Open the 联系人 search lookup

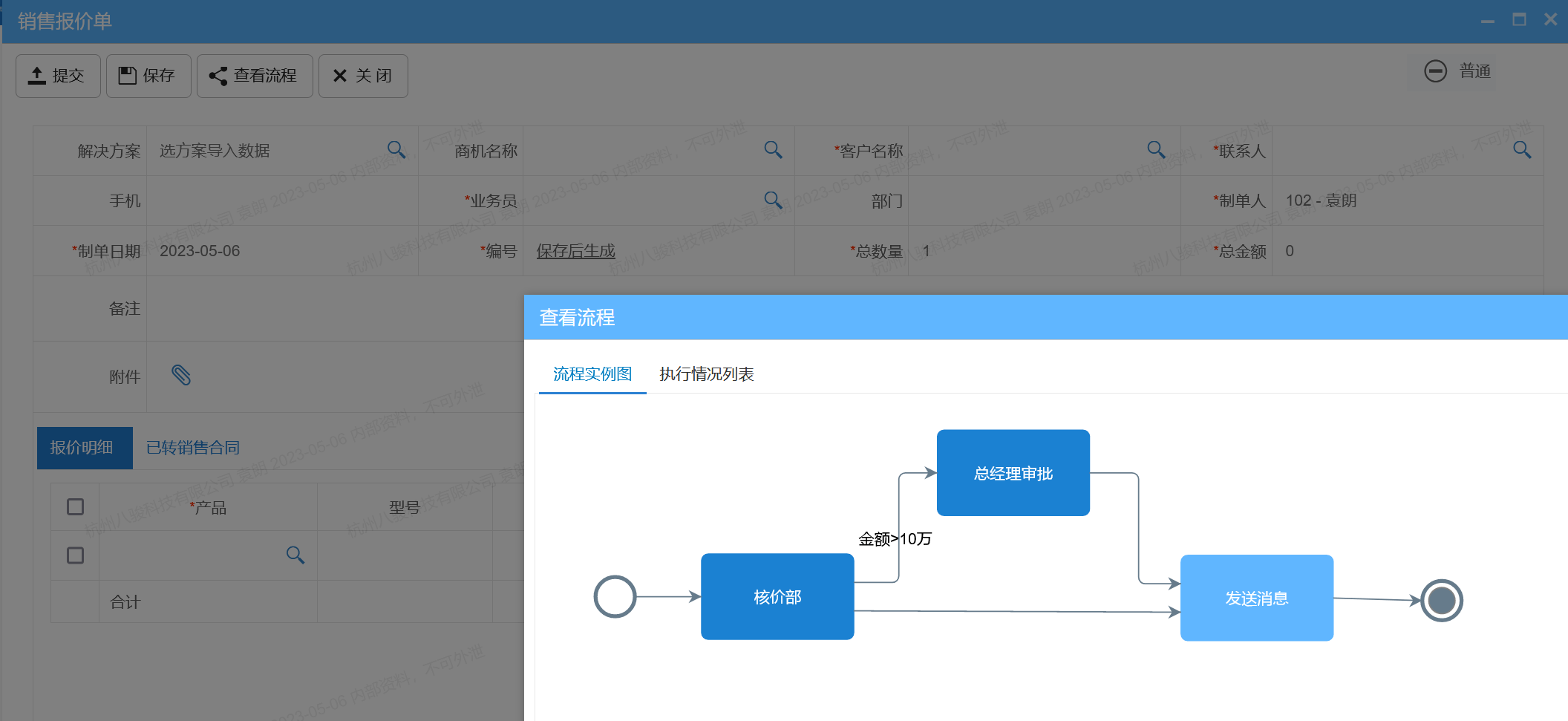tap(1523, 149)
